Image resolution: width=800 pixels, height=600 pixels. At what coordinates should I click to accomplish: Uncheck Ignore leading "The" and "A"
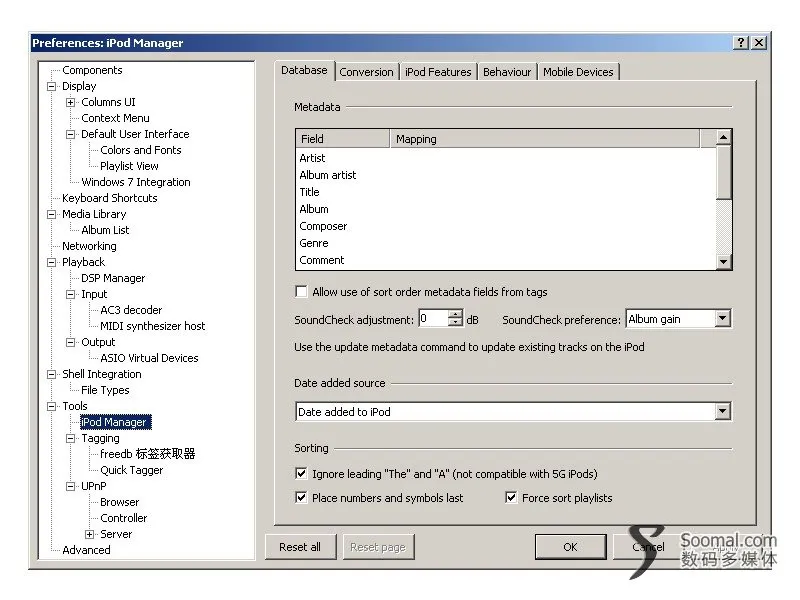301,474
